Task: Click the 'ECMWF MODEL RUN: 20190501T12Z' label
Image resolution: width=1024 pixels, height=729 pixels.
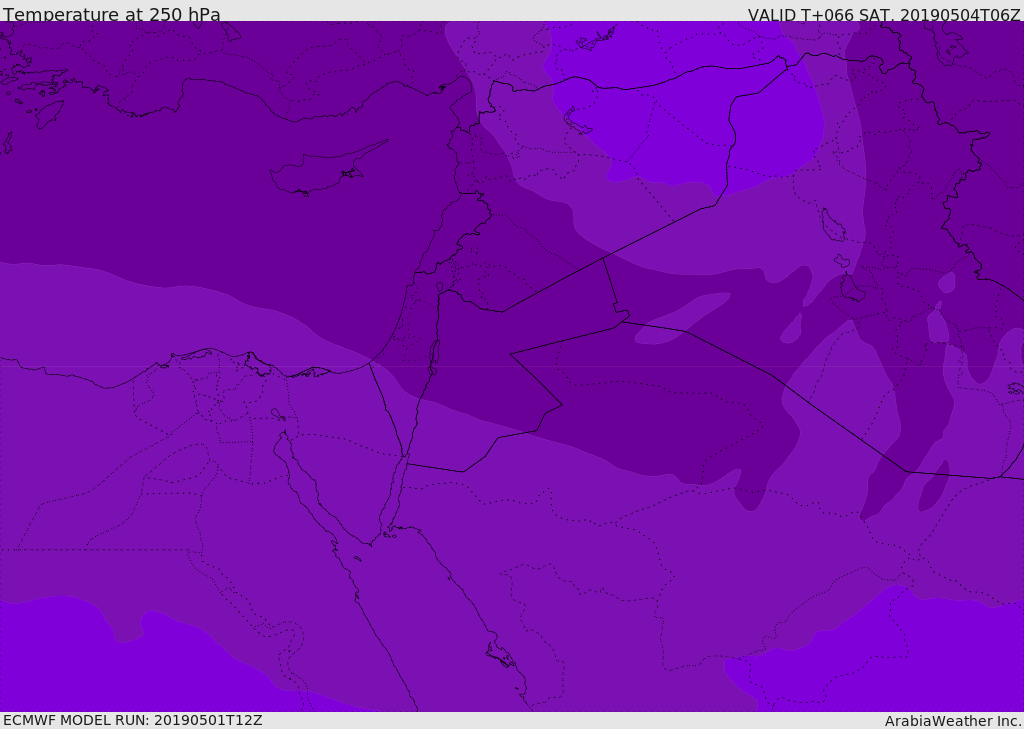Action: point(133,720)
